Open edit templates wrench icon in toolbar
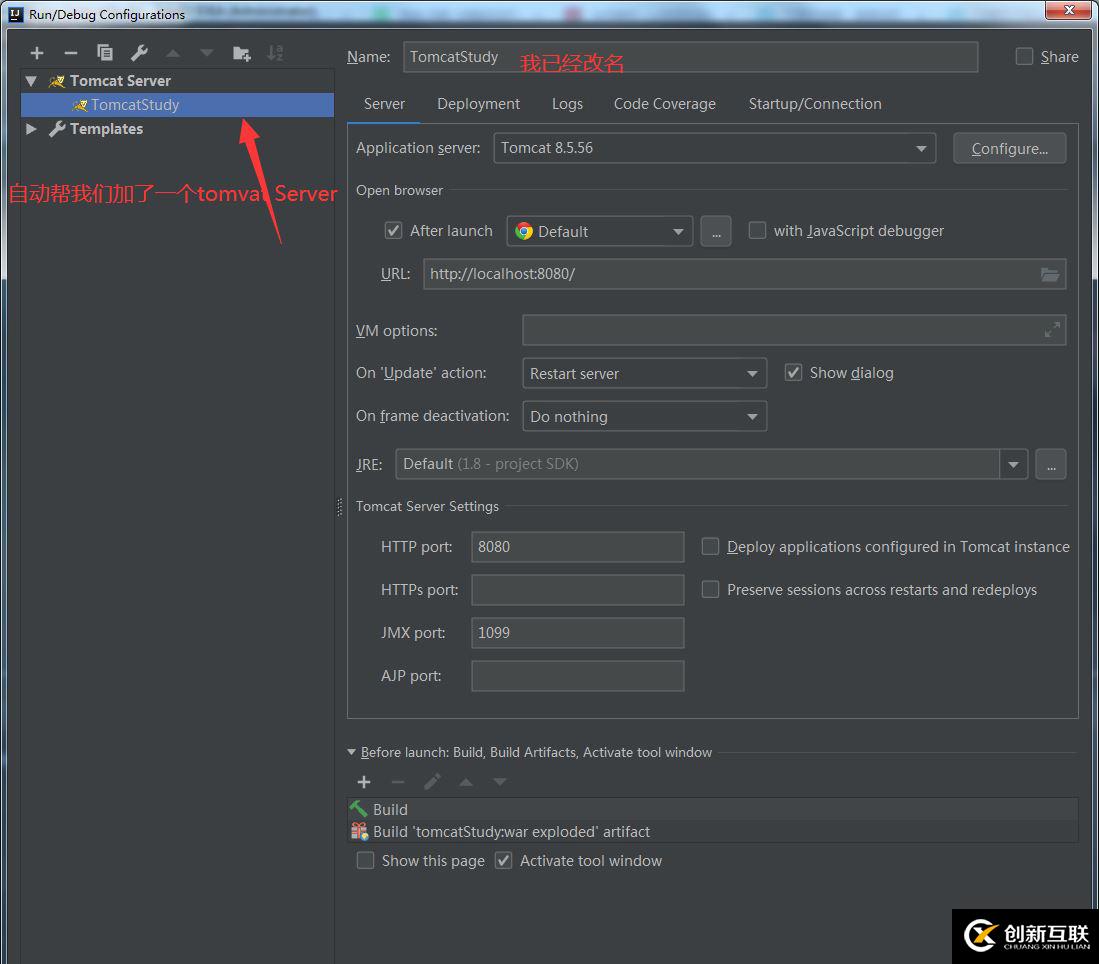This screenshot has height=964, width=1099. click(139, 53)
